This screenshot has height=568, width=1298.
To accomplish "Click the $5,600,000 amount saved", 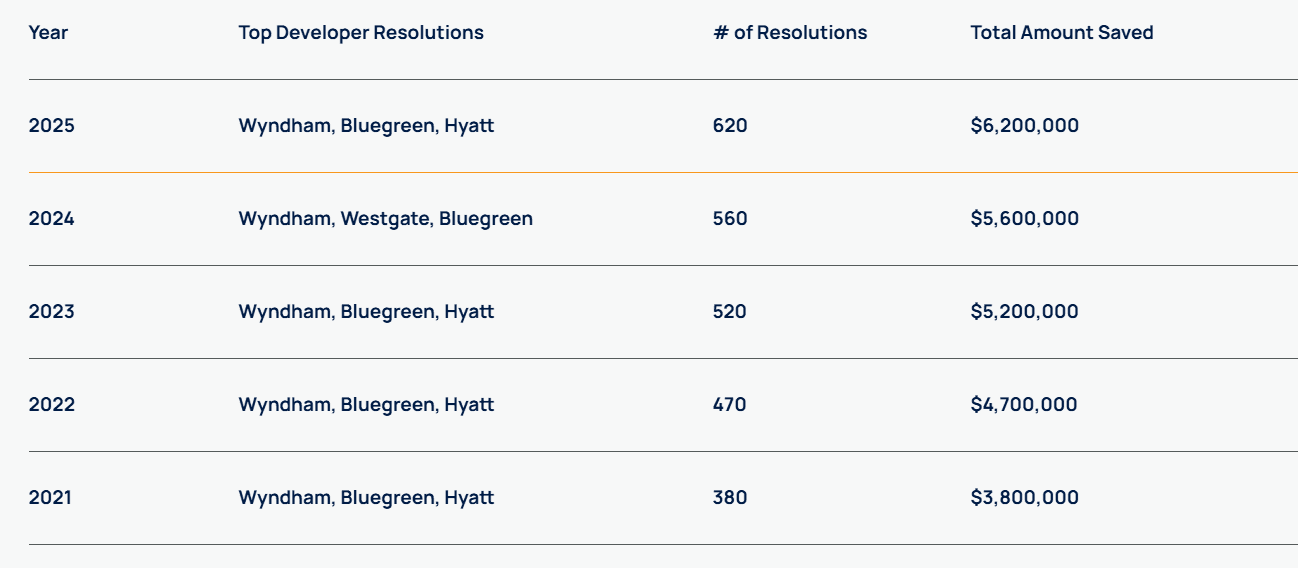I will tap(1024, 219).
